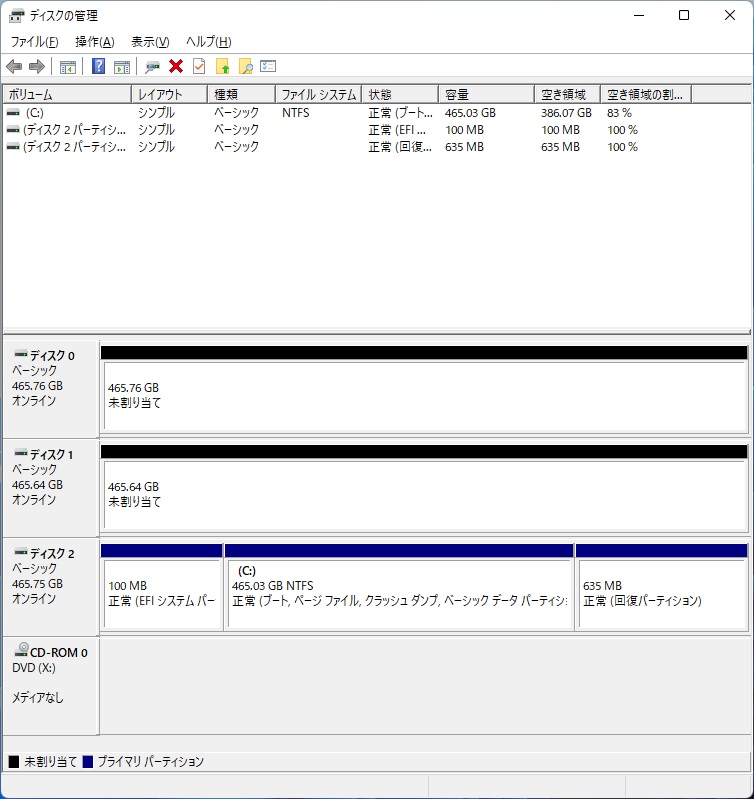Select the 465.76 GB unallocated region on Disk 0
This screenshot has width=754, height=799.
click(x=424, y=388)
